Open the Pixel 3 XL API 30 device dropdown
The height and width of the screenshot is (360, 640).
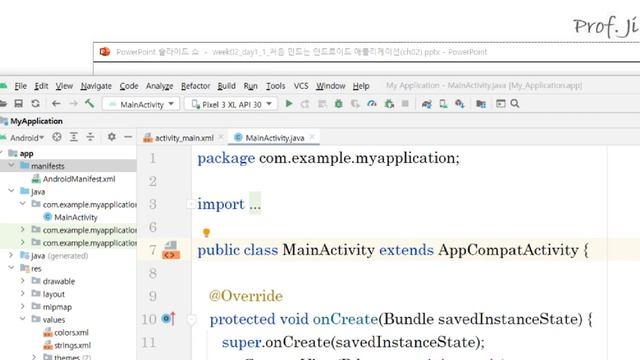(x=231, y=104)
